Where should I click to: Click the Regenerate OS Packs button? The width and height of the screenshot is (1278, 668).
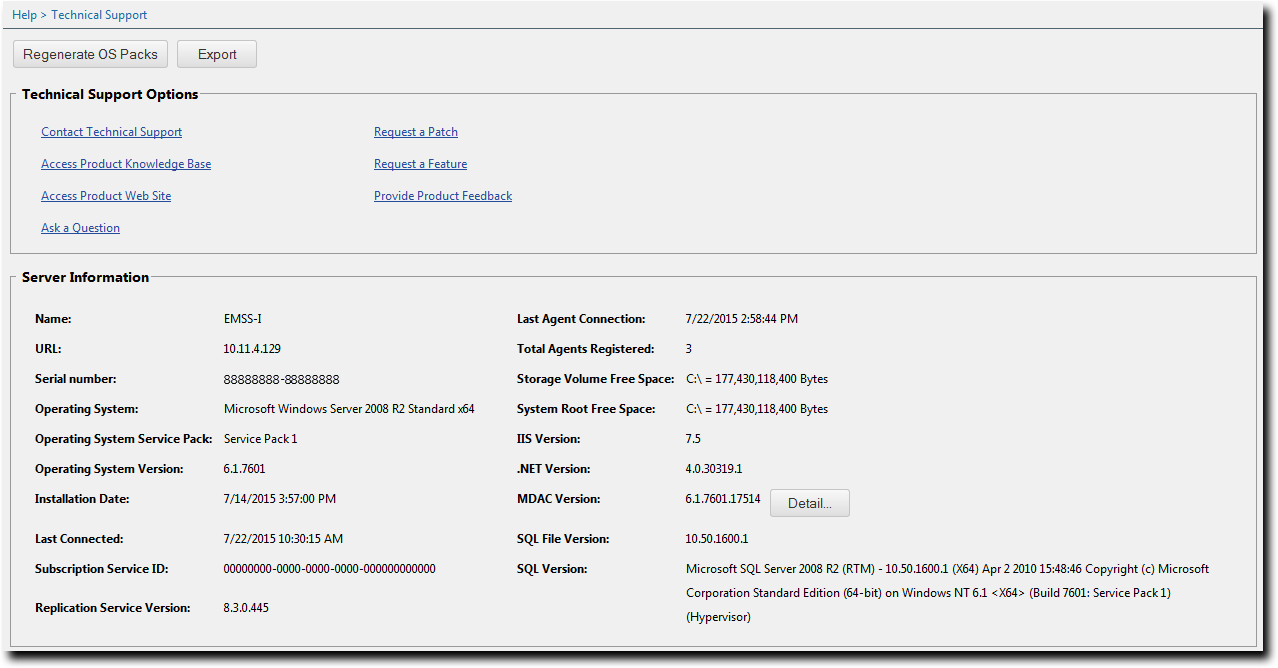point(90,54)
